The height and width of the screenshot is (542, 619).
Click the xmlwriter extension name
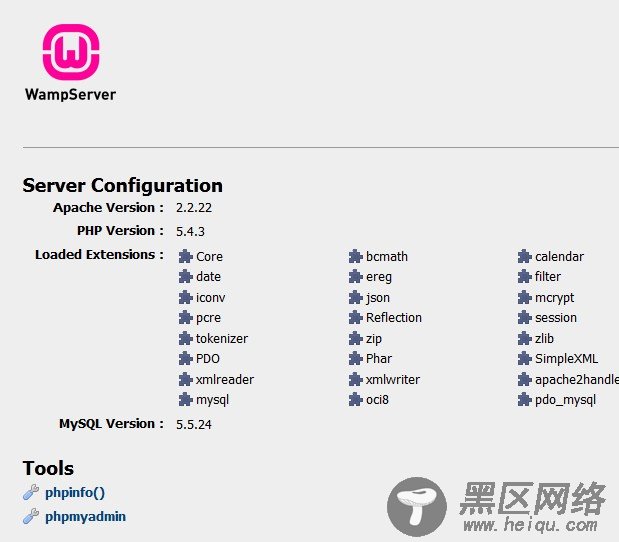[393, 380]
